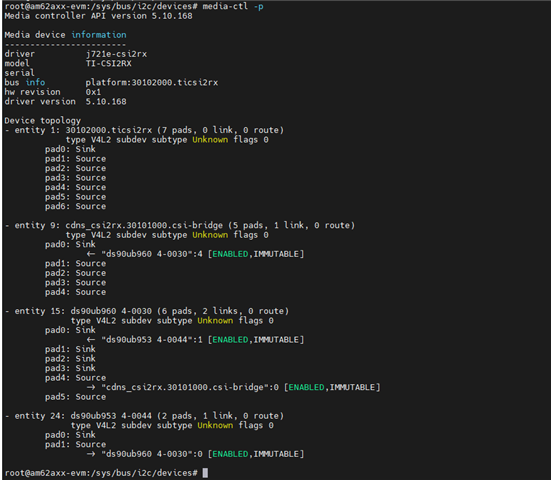Click the left arrow before "ds90ub953 4-0044":1
Image resolution: width=551 pixels, height=480 pixels.
(91, 339)
